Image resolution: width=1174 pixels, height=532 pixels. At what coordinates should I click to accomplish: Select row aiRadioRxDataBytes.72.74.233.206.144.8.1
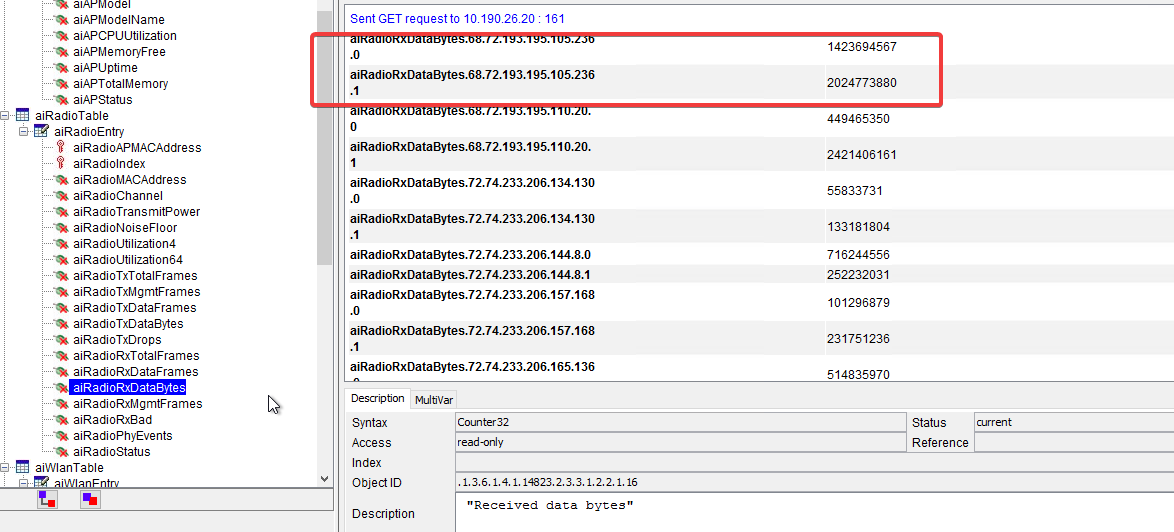[x=761, y=275]
